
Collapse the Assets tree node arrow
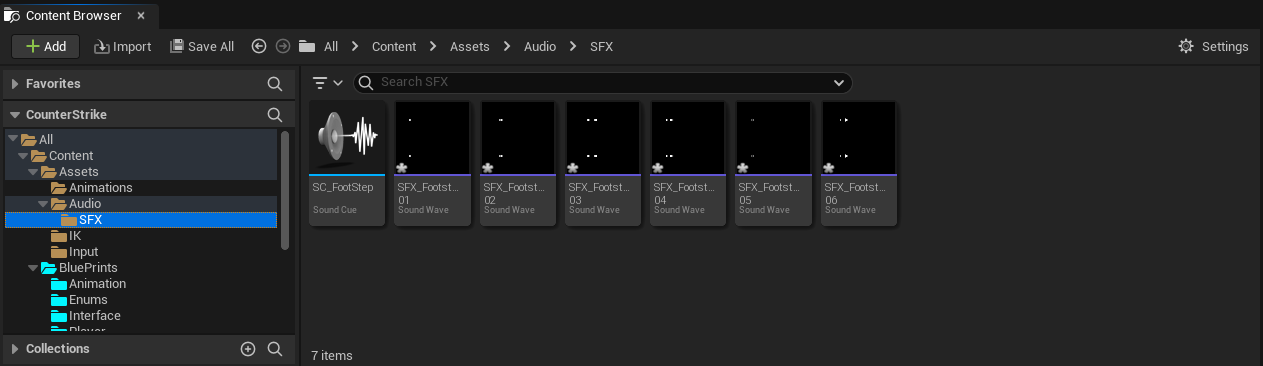coord(34,172)
